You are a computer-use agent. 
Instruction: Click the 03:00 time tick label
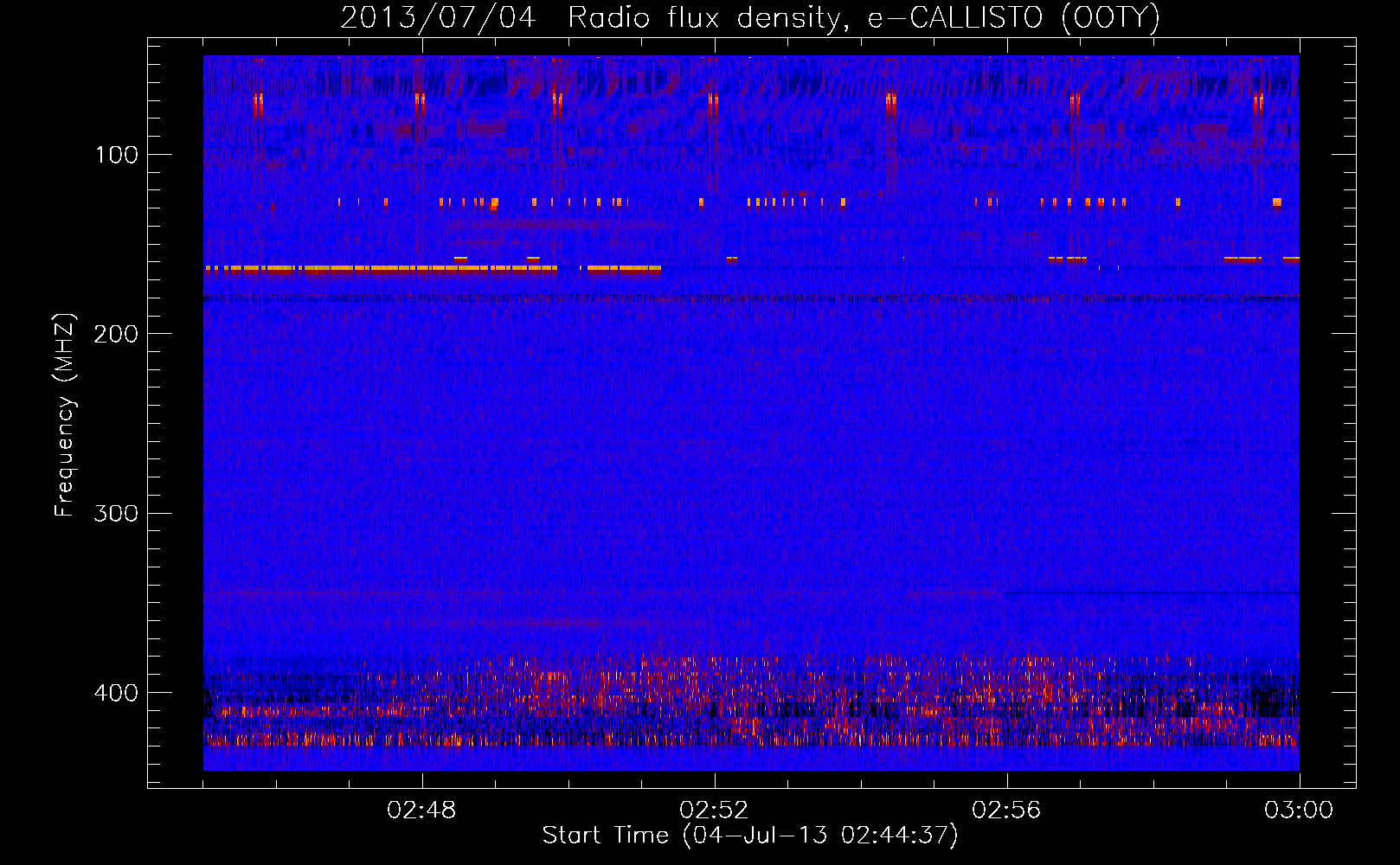pos(1299,811)
